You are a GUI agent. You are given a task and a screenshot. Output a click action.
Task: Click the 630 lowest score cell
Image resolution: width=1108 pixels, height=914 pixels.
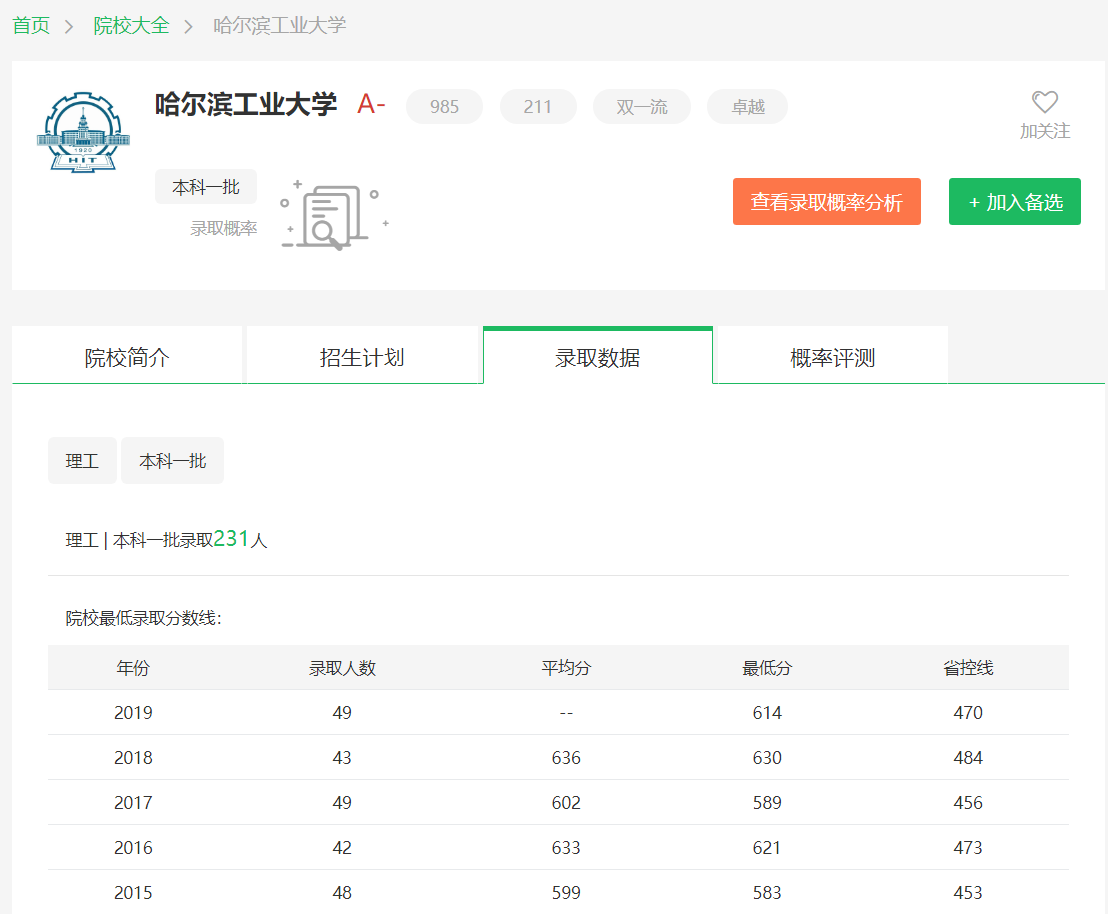click(767, 758)
